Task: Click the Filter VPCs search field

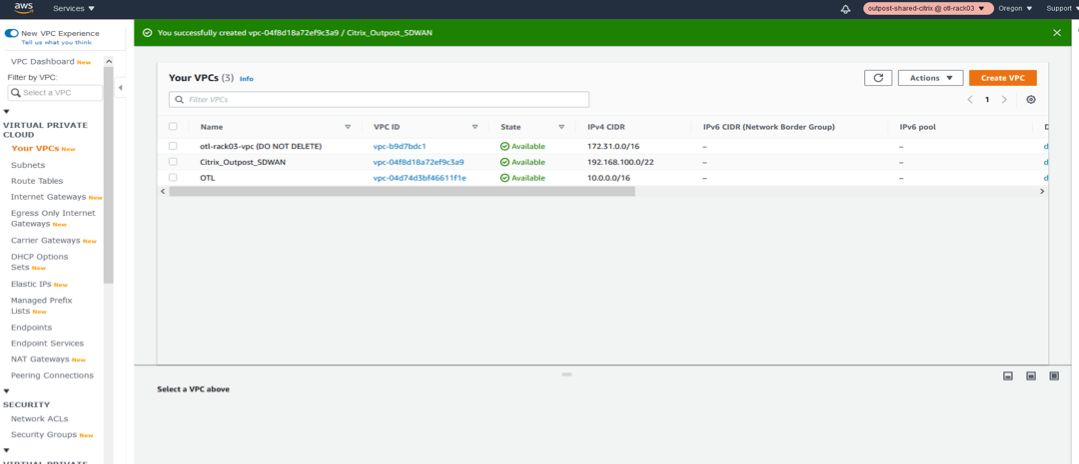Action: (378, 99)
